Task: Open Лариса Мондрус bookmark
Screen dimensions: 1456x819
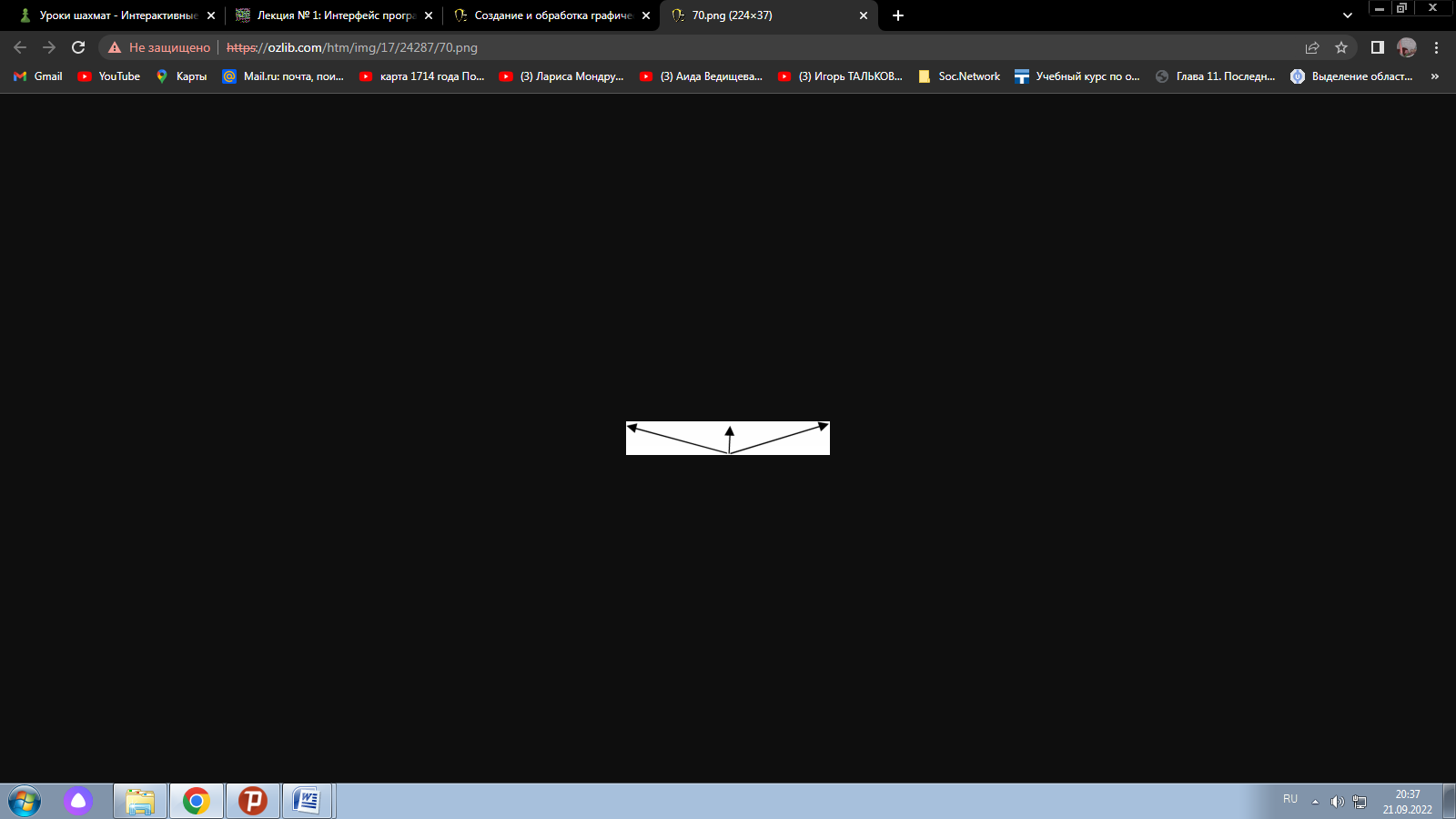Action: [561, 76]
